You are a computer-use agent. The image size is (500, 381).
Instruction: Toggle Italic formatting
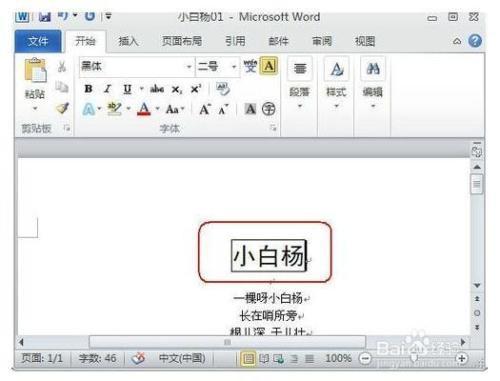point(107,89)
